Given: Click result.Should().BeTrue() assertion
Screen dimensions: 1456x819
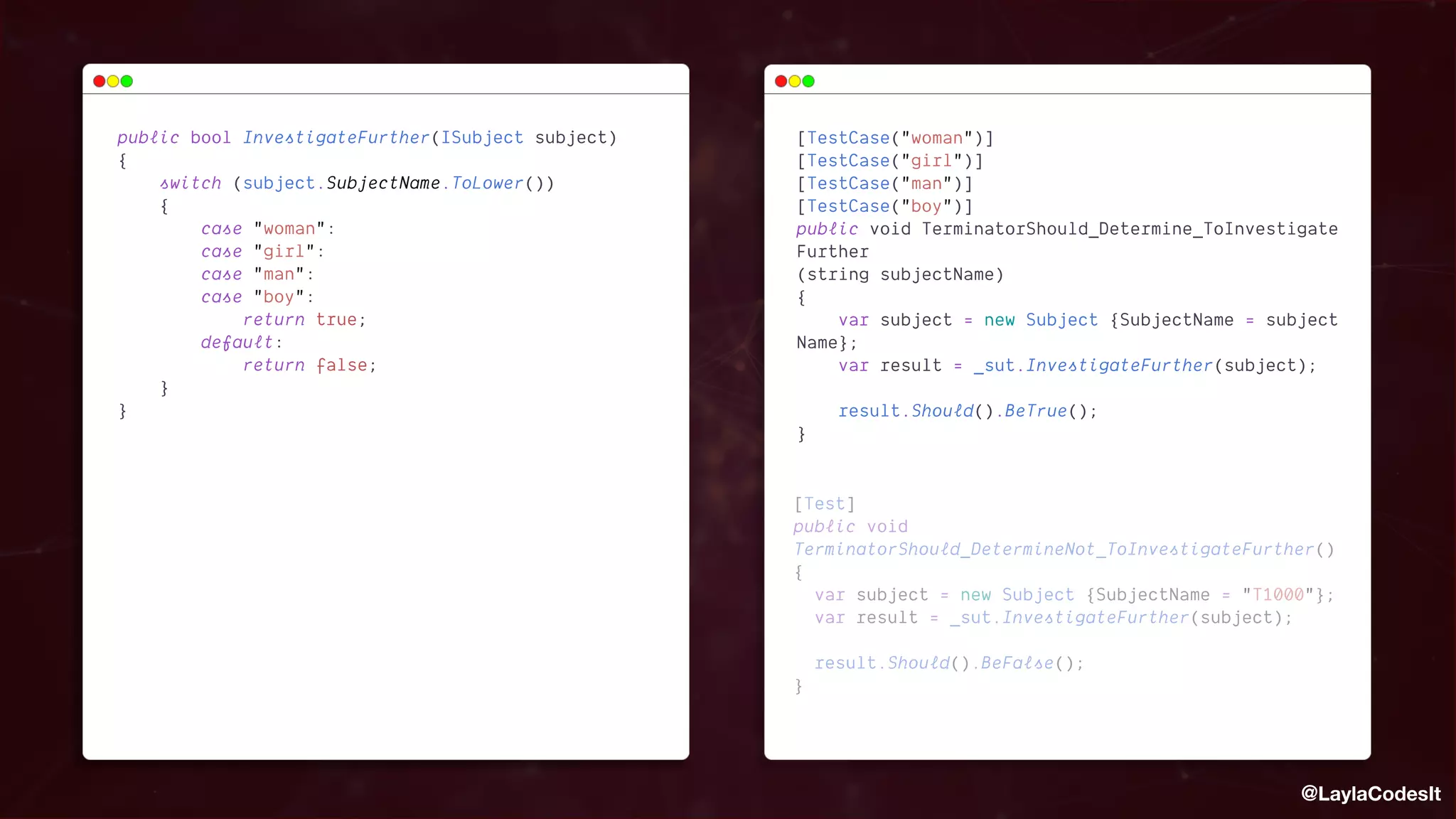Looking at the screenshot, I should pos(968,411).
